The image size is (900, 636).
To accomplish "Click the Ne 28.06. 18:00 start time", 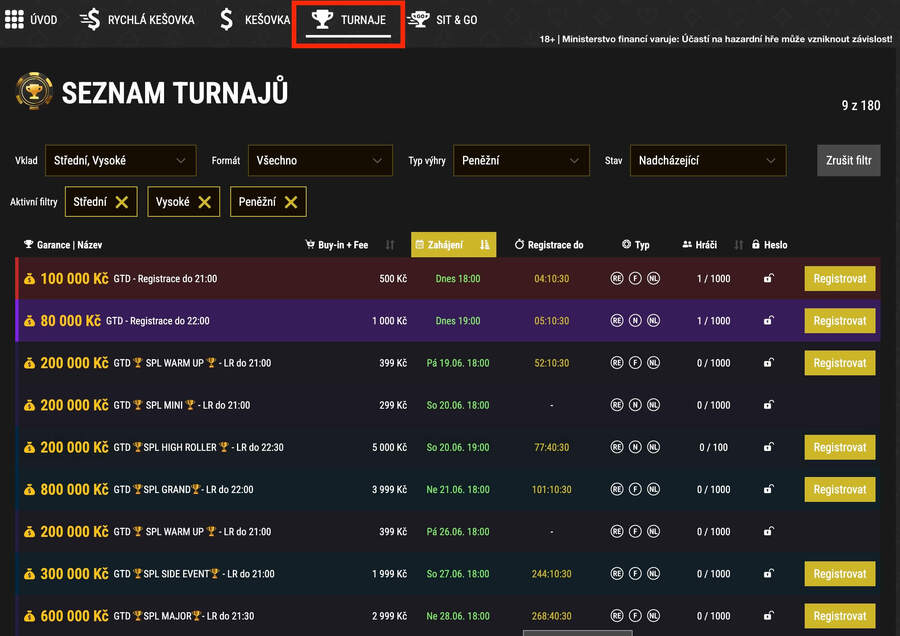I will [457, 616].
